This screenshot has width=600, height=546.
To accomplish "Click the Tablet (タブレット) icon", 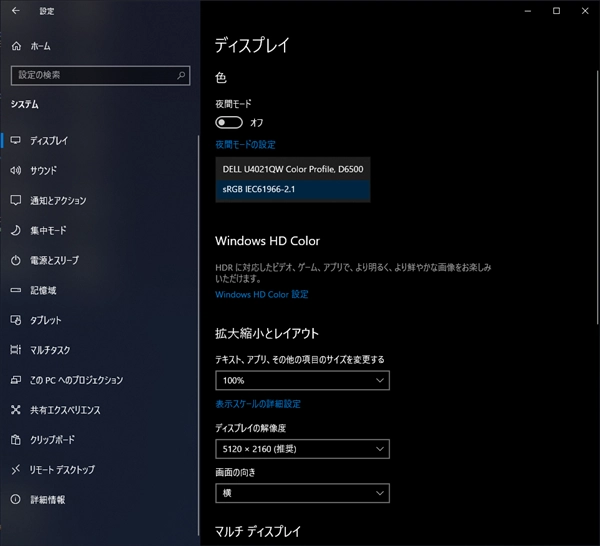I will click(x=16, y=320).
